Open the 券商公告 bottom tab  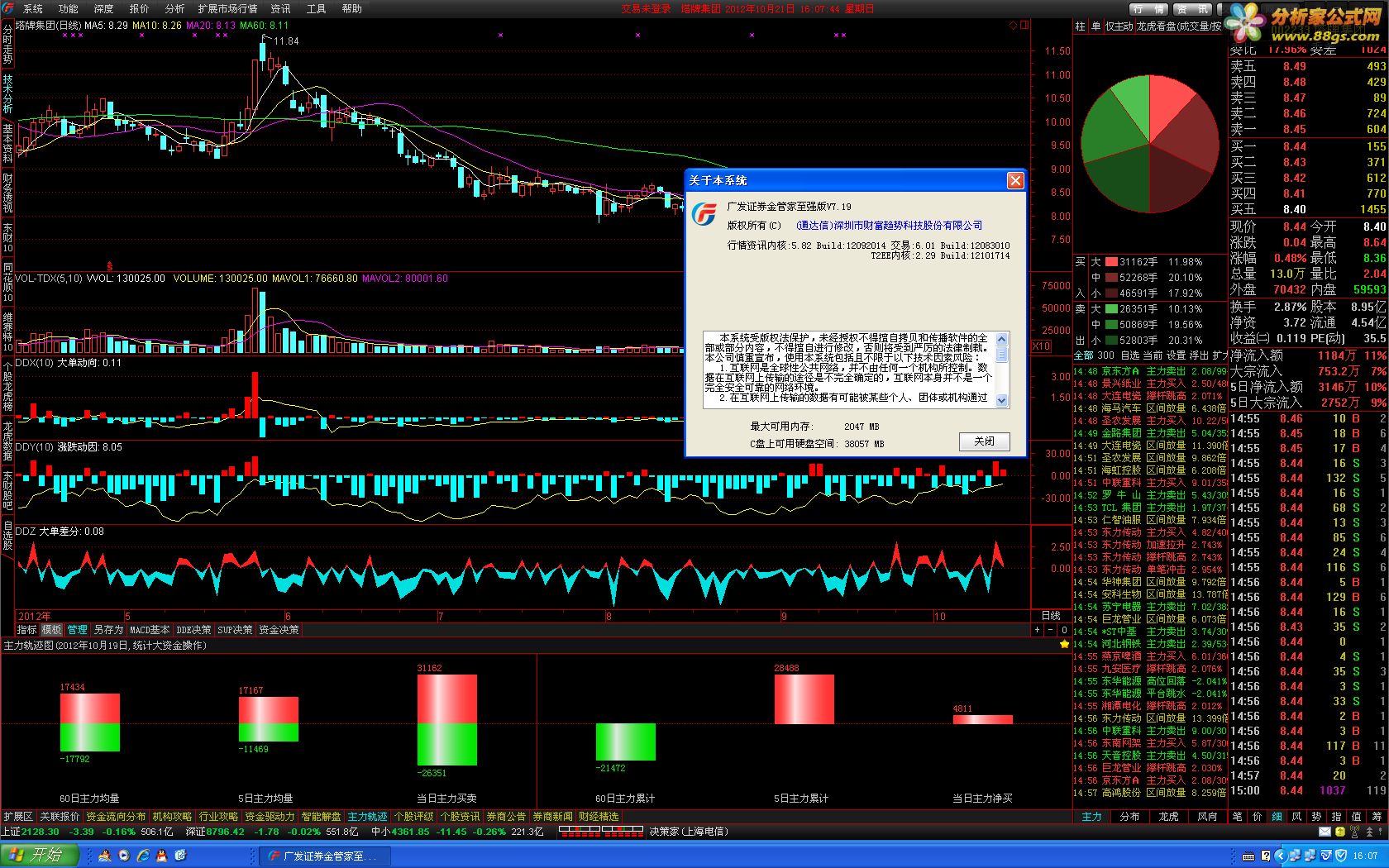tap(506, 817)
